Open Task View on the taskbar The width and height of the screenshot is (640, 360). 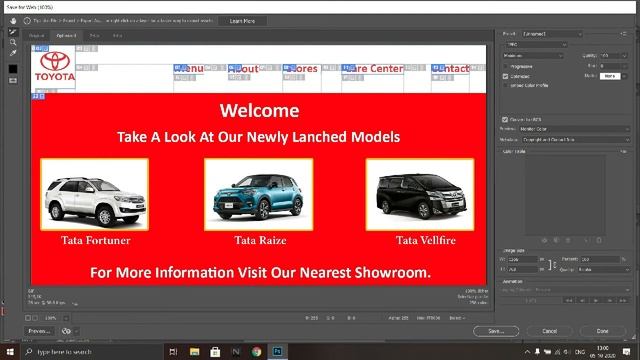(173, 351)
